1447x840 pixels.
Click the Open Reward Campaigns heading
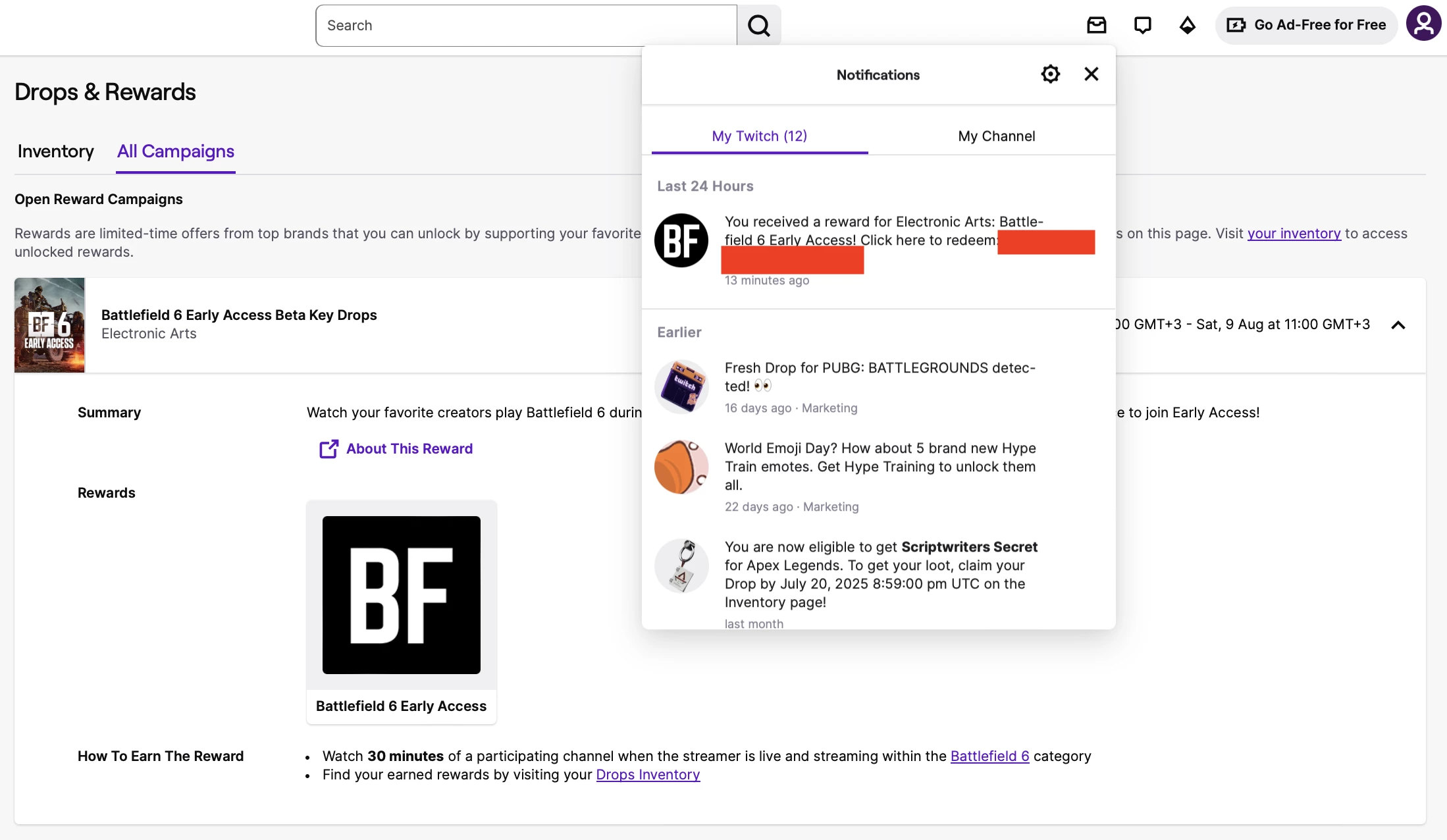(x=99, y=199)
